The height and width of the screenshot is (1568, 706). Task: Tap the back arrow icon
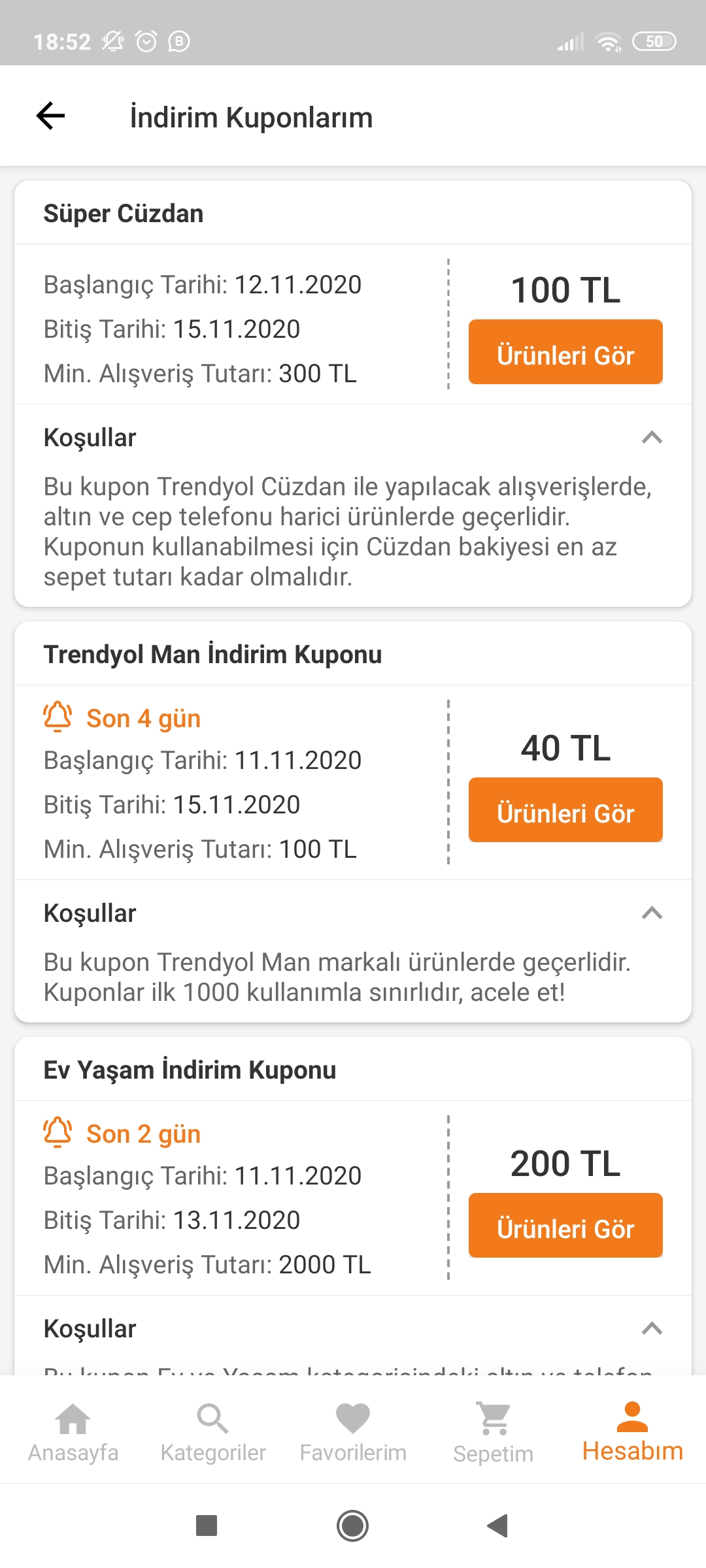pyautogui.click(x=50, y=116)
